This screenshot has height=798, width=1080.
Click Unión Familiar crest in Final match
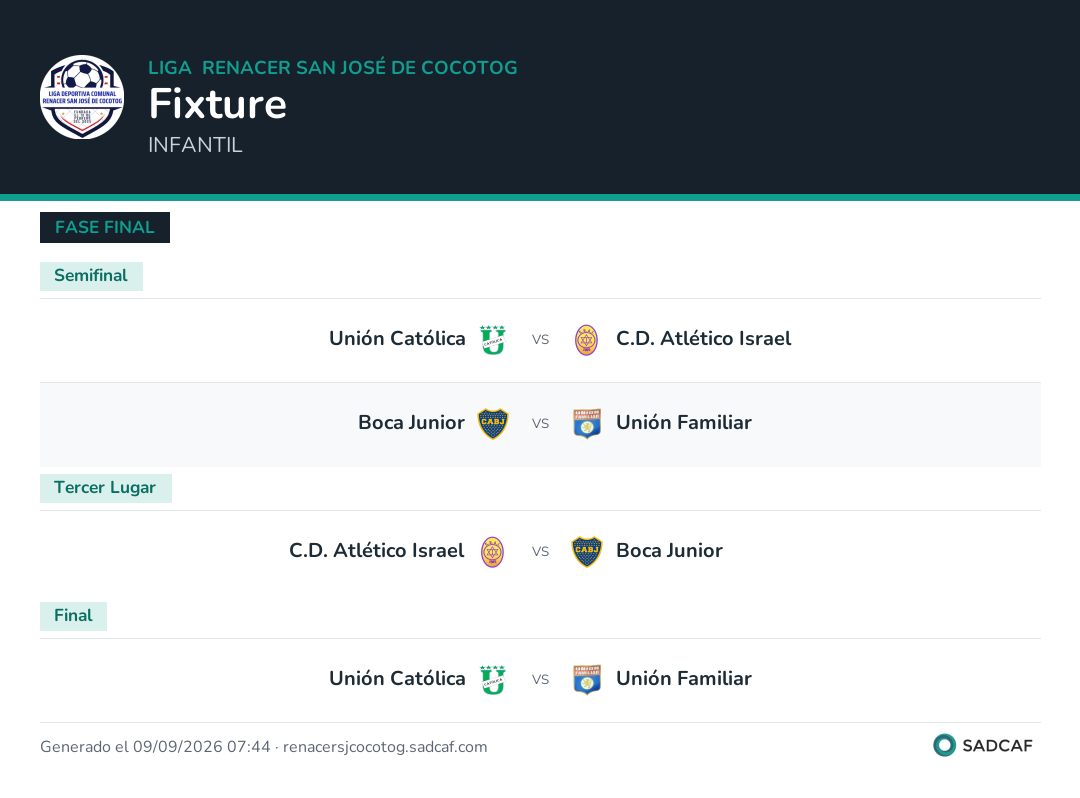click(587, 680)
